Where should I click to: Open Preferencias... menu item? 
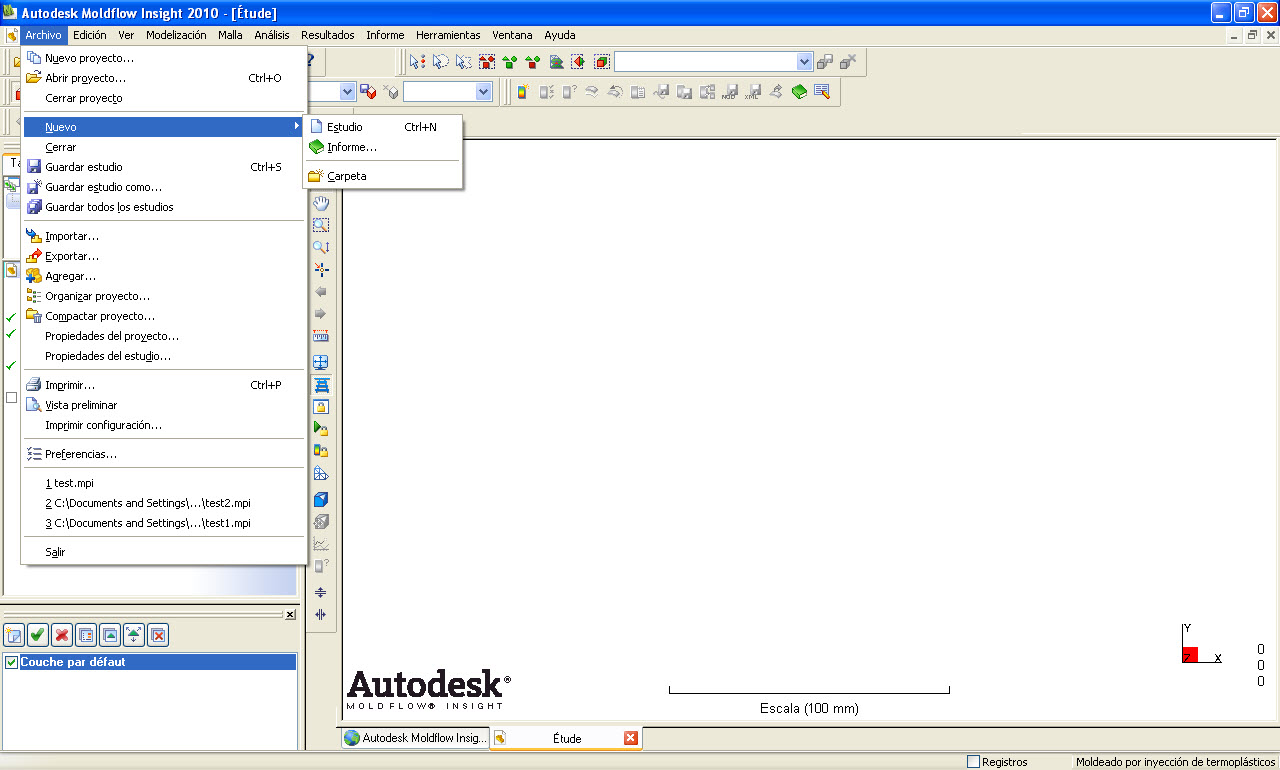[164, 454]
